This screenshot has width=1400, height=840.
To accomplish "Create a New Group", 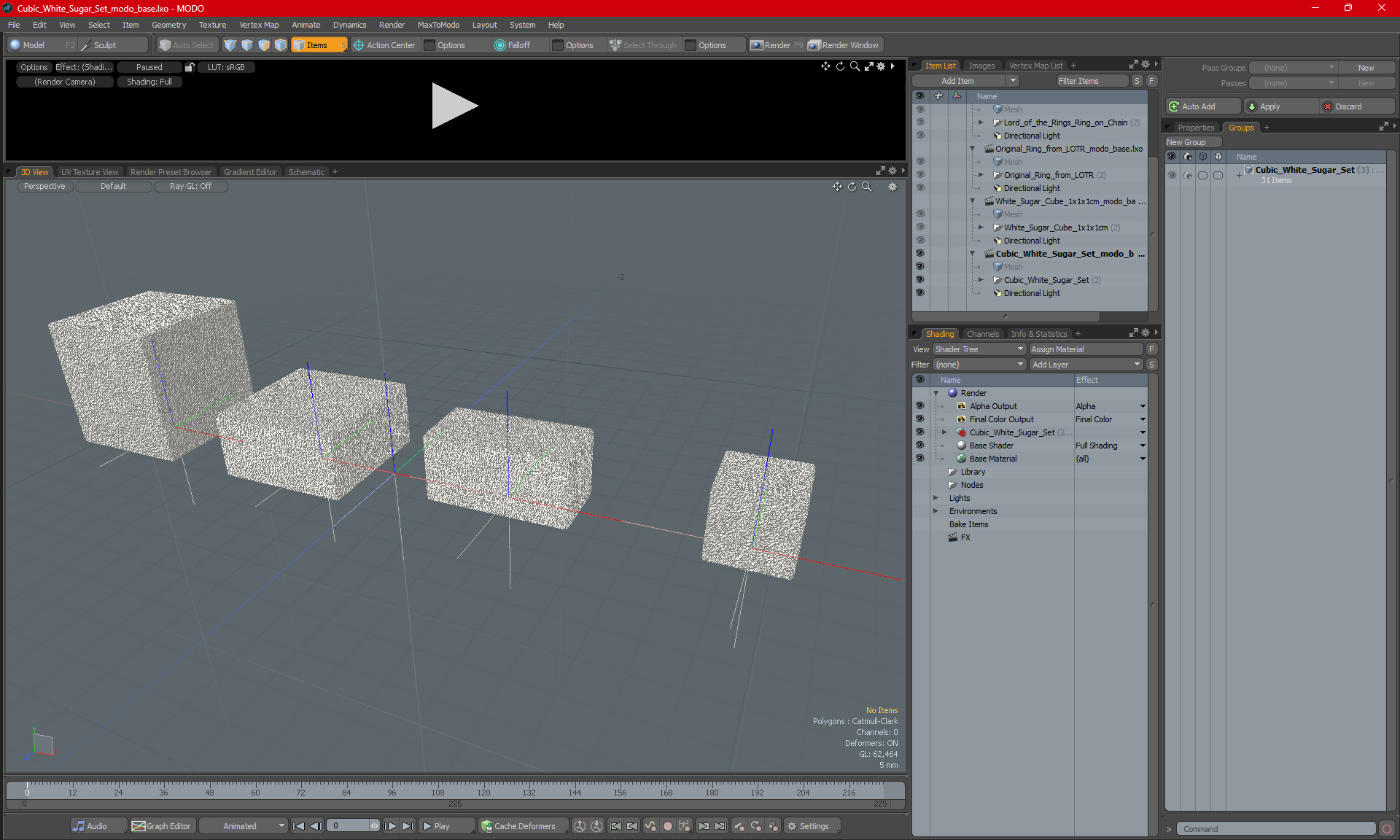I will (x=1192, y=142).
